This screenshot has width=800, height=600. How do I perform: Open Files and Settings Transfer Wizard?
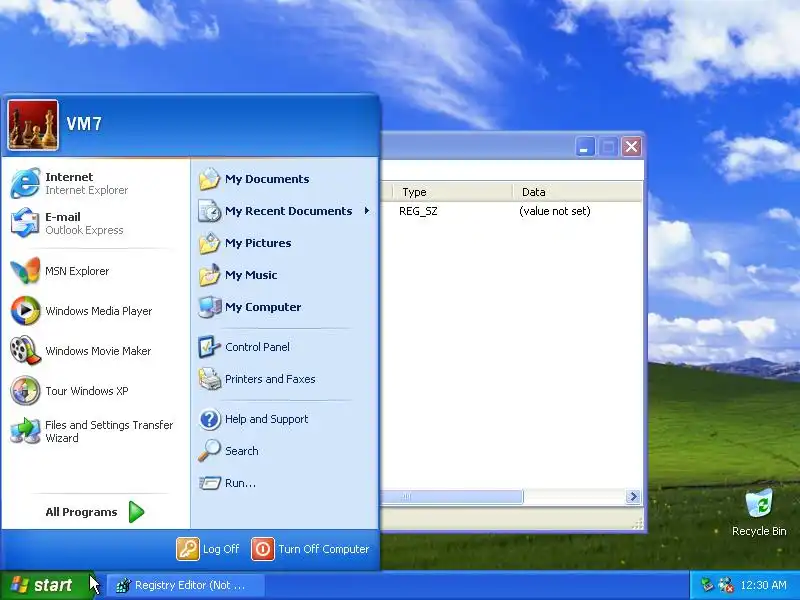(x=95, y=431)
